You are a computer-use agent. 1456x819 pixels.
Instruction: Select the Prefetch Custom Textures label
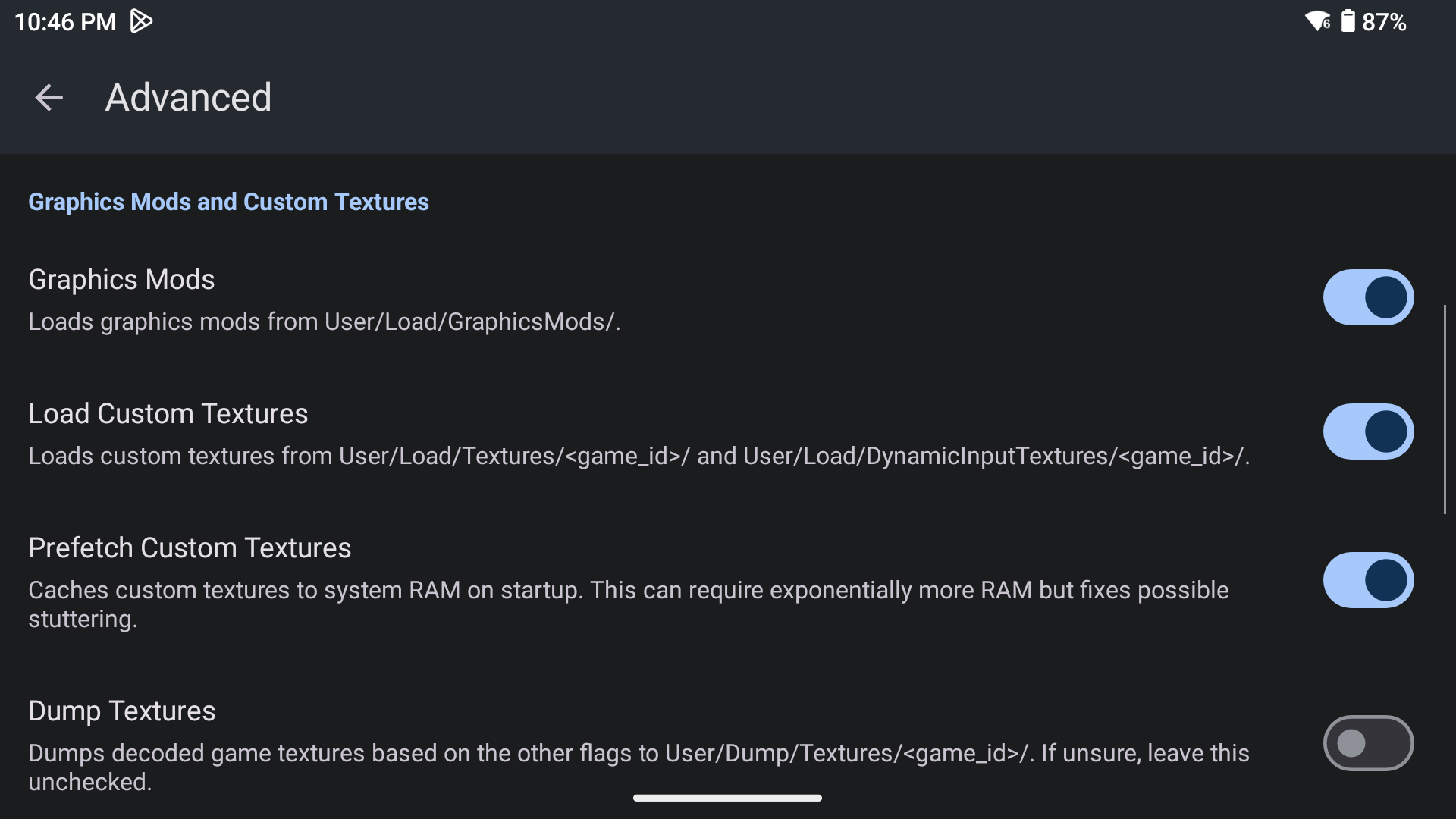(190, 548)
